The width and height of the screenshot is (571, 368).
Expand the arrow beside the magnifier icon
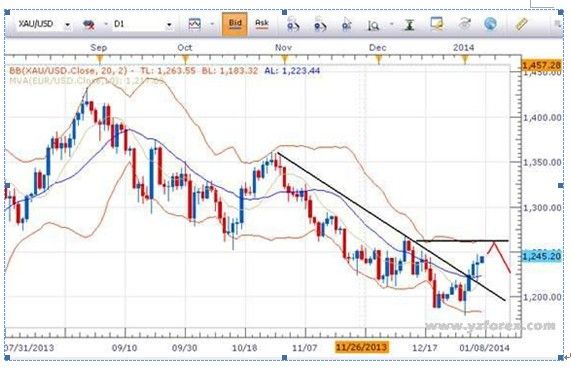click(391, 24)
